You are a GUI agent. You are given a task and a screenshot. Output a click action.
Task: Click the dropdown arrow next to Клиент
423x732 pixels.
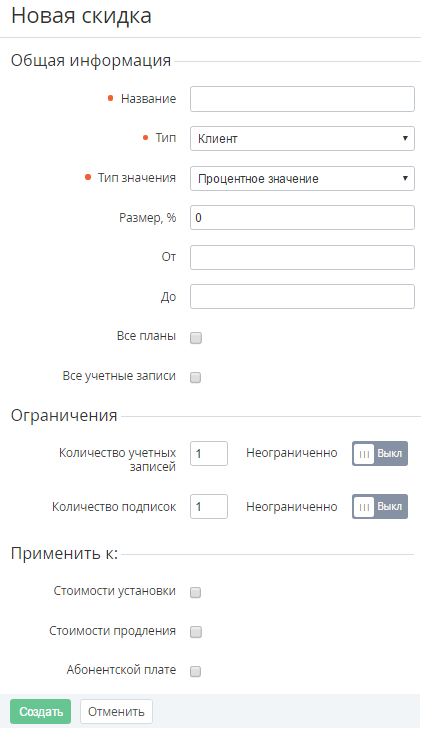coord(405,139)
